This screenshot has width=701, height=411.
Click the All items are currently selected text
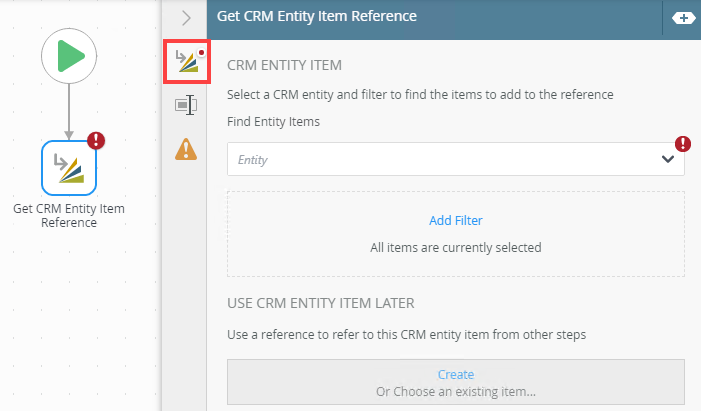tap(456, 247)
